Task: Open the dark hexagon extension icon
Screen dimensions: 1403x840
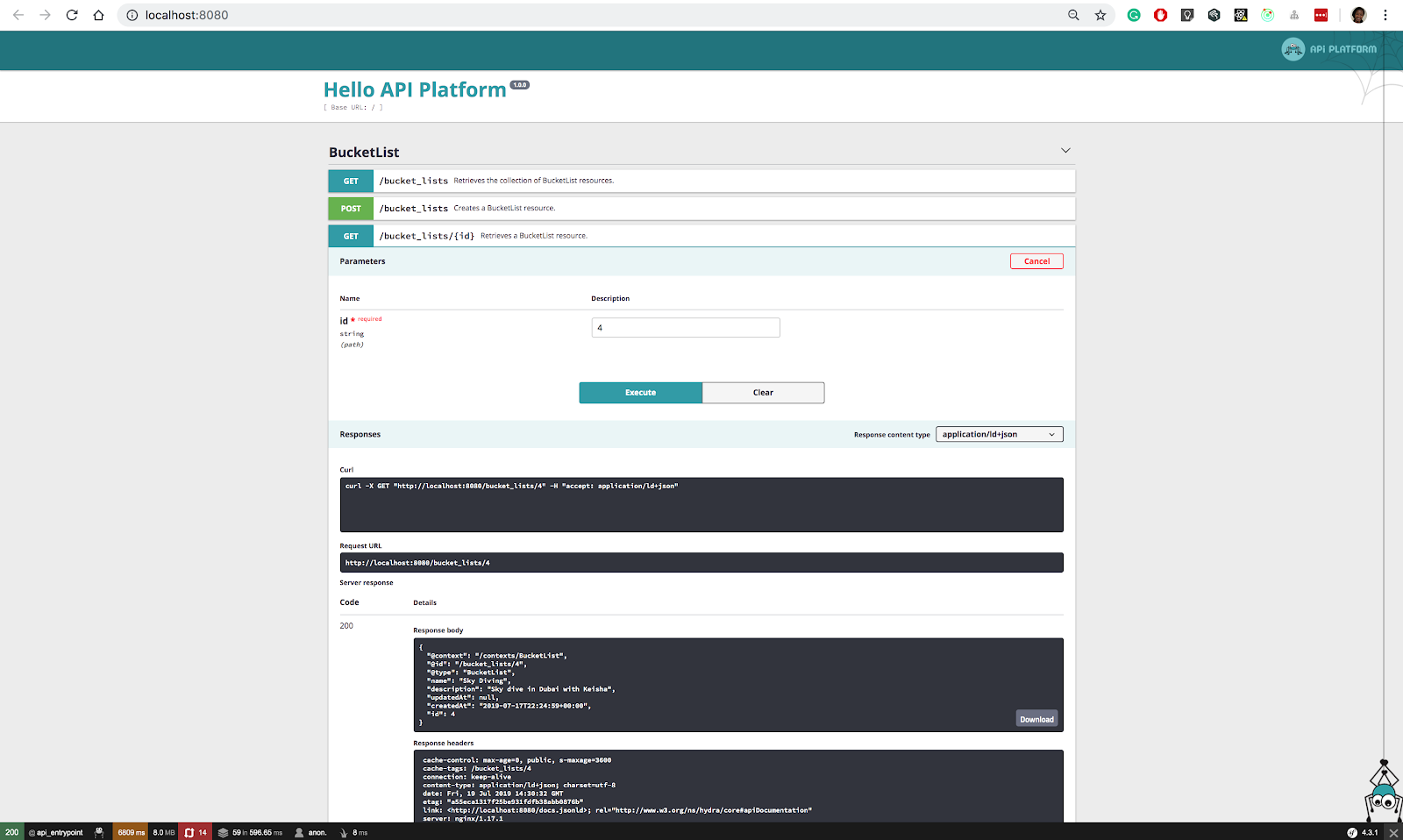Action: (x=1214, y=15)
